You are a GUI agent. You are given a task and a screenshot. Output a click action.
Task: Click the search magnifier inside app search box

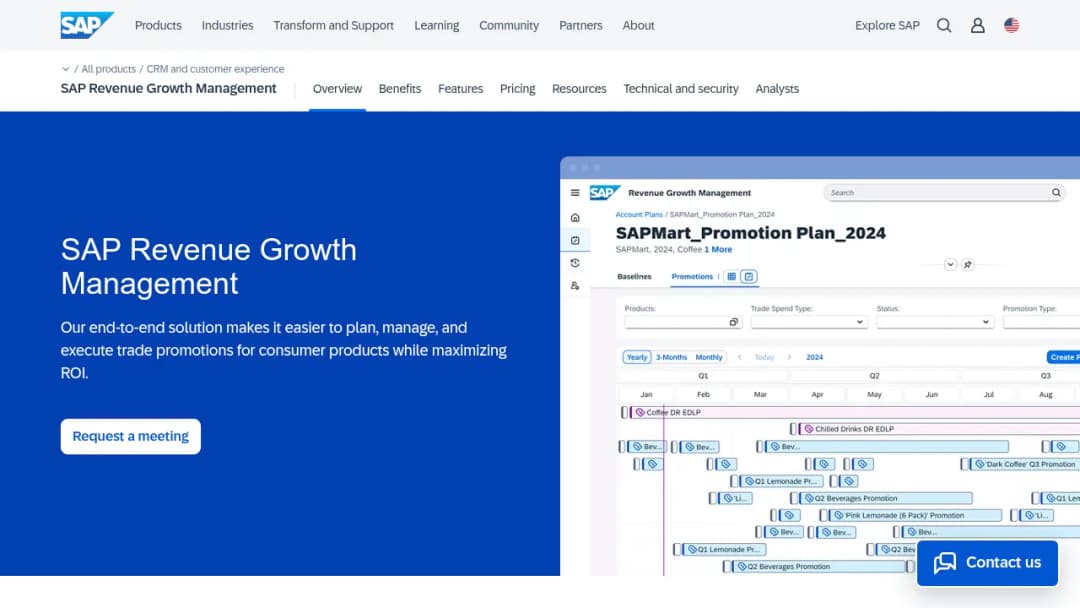pyautogui.click(x=1056, y=193)
